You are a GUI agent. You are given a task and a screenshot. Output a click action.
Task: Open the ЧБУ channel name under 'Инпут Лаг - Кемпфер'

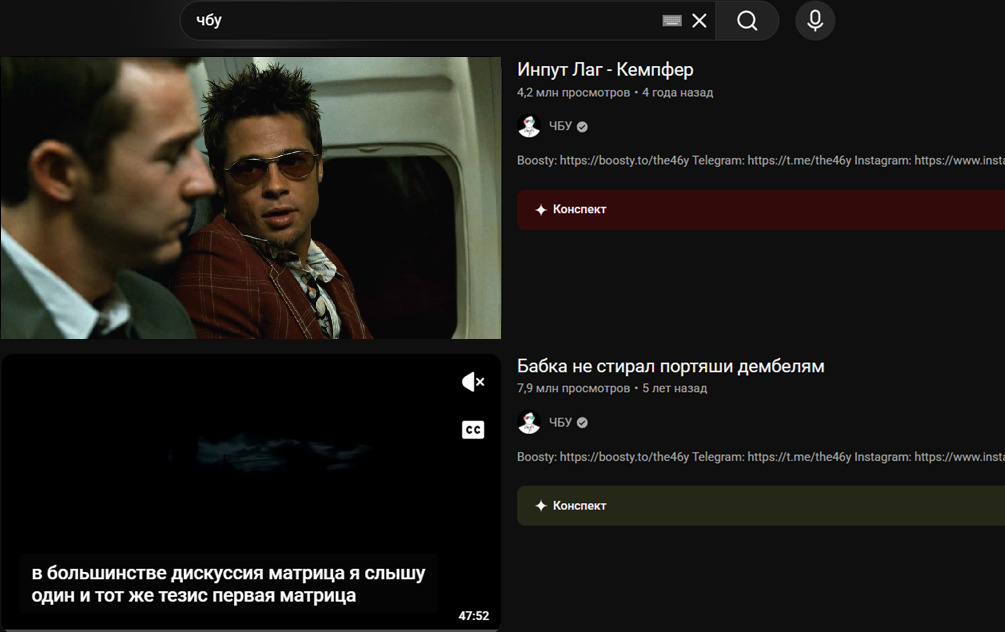click(560, 126)
